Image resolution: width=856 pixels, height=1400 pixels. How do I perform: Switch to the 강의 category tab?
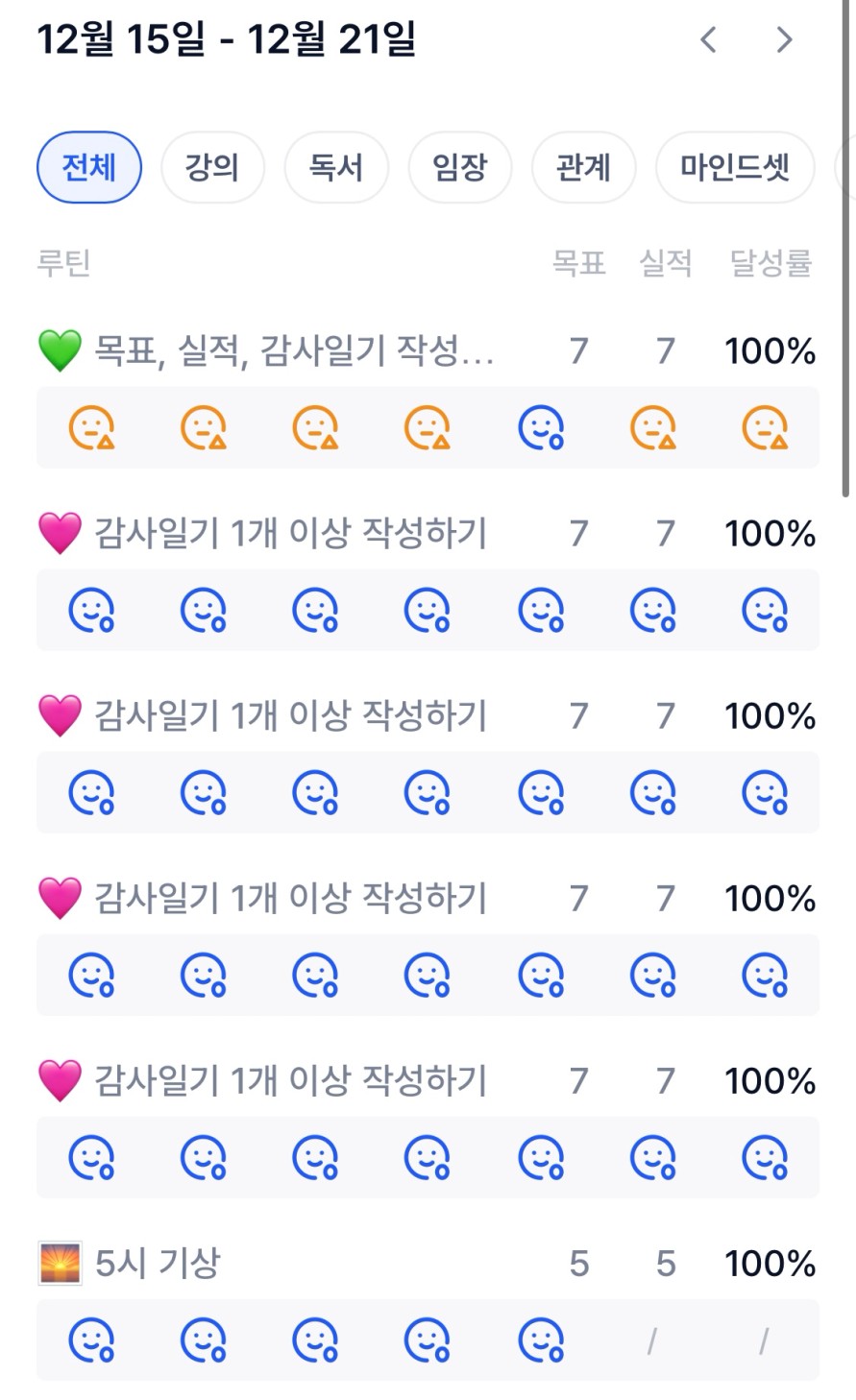pos(212,167)
